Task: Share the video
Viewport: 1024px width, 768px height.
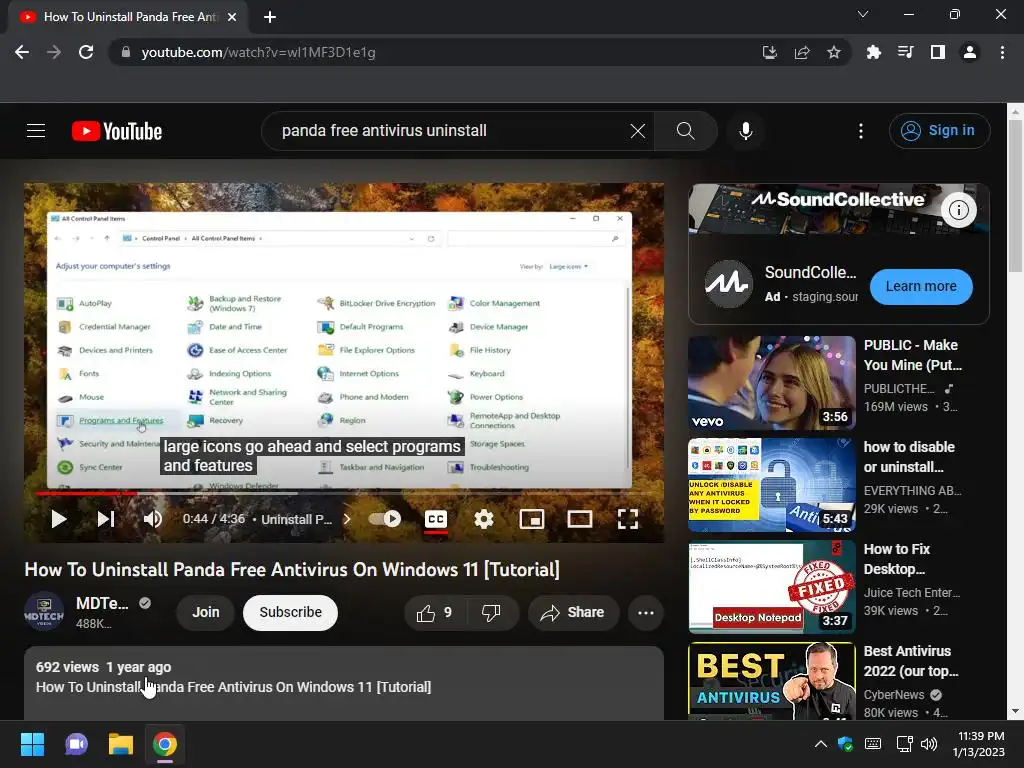Action: pos(573,613)
